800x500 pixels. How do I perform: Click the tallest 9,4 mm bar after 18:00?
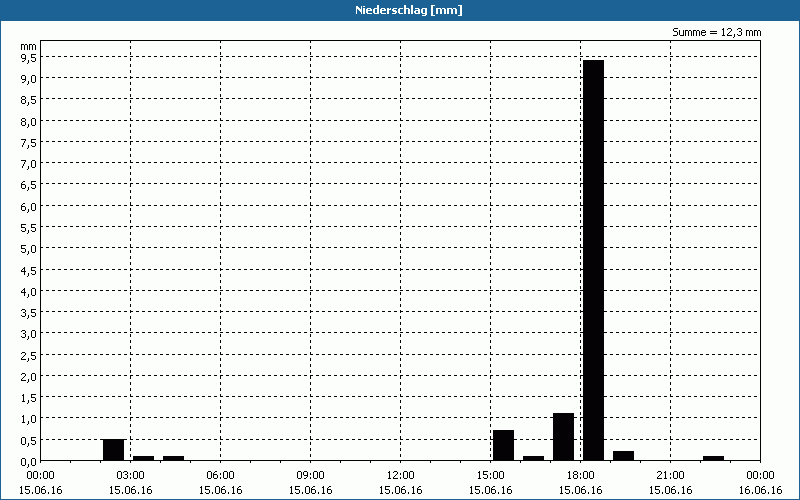click(x=593, y=260)
